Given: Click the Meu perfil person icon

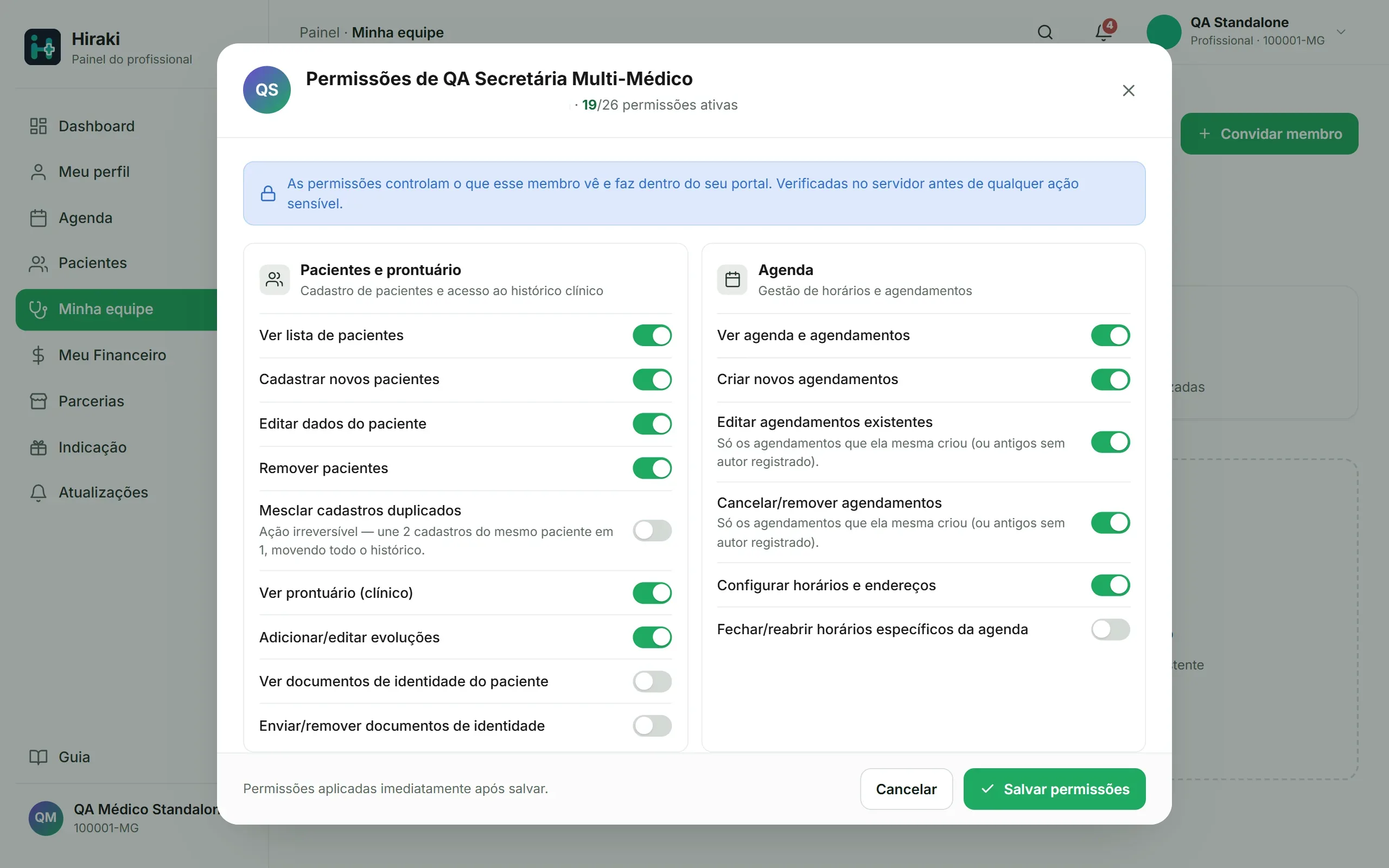Looking at the screenshot, I should (x=38, y=171).
